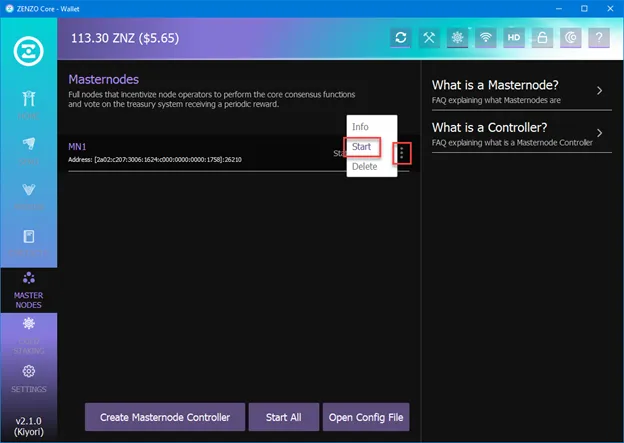The image size is (624, 443).
Task: Click the three-dot menu for MN1
Action: point(402,153)
